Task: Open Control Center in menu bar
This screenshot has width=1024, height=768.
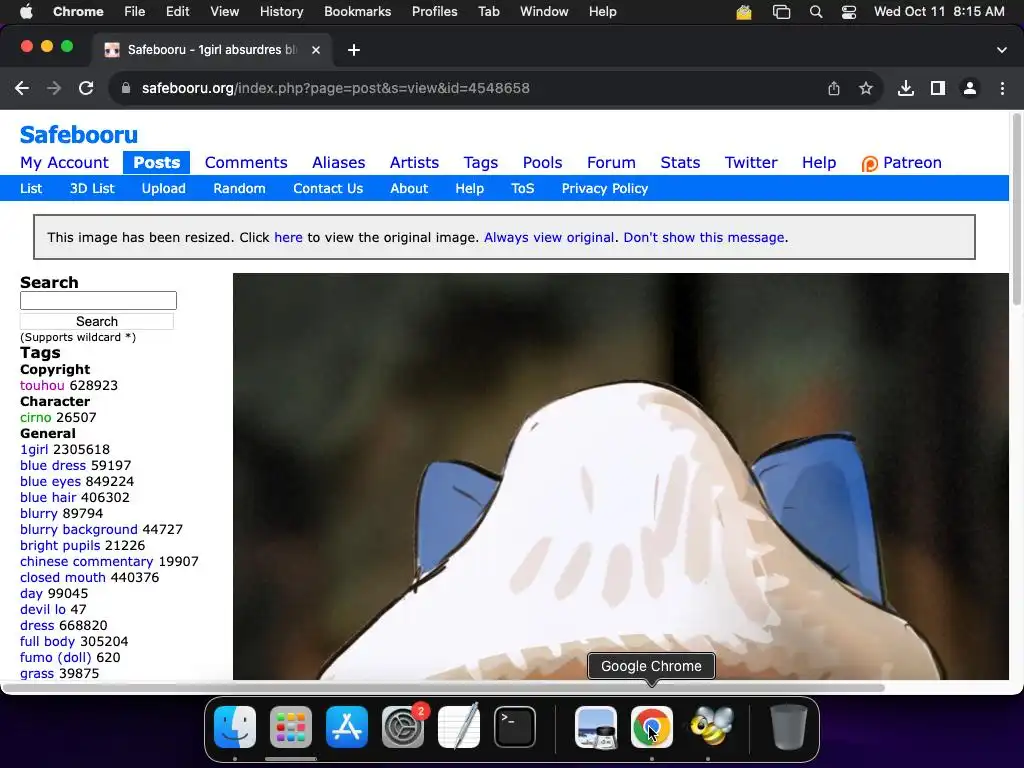Action: [x=849, y=12]
